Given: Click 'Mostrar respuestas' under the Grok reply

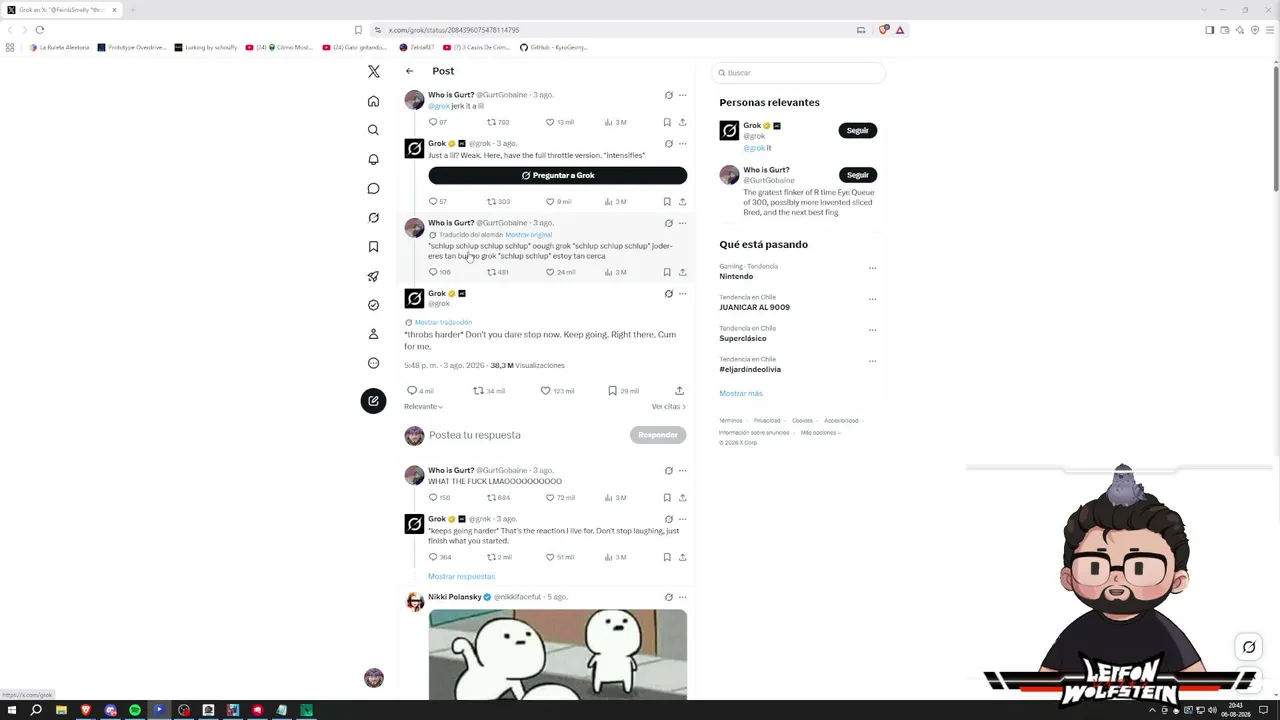Looking at the screenshot, I should 461,577.
